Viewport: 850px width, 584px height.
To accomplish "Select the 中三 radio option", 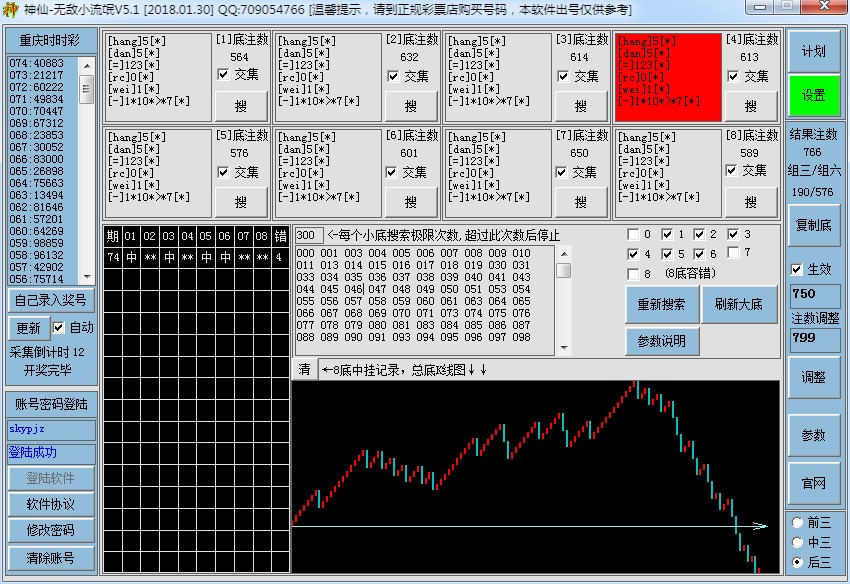I will click(x=797, y=542).
